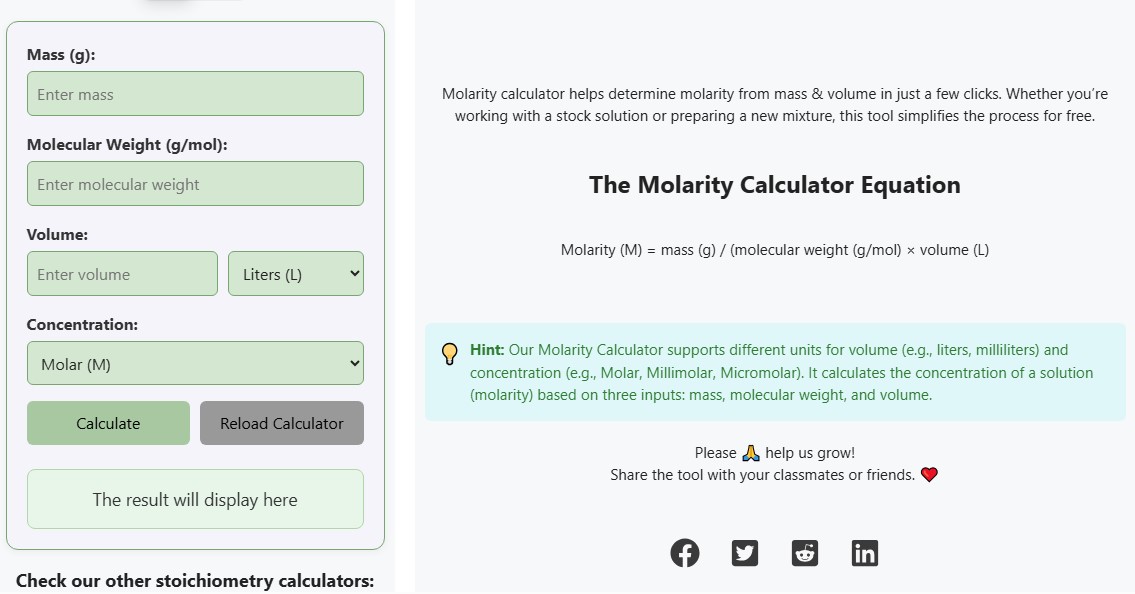Image resolution: width=1135 pixels, height=594 pixels.
Task: Click the red heart emoji
Action: click(929, 475)
